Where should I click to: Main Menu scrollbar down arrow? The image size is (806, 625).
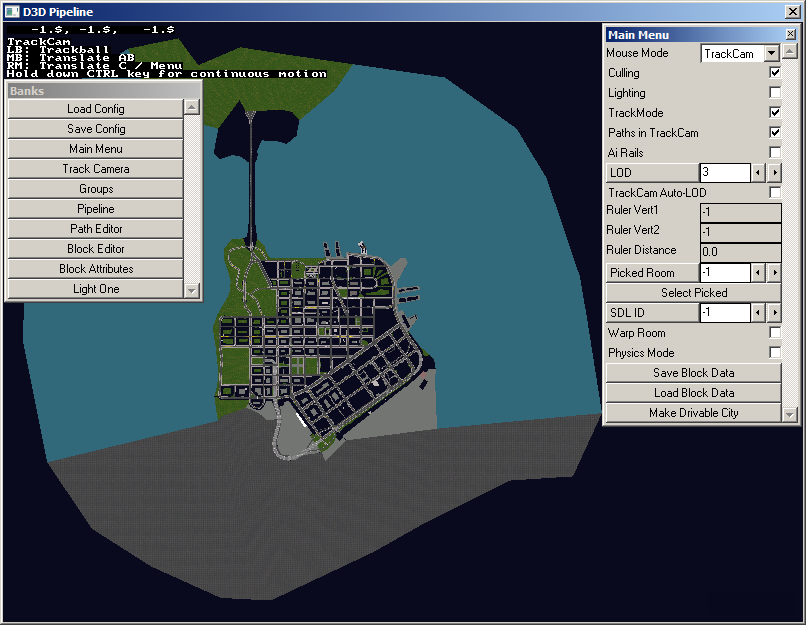point(790,414)
